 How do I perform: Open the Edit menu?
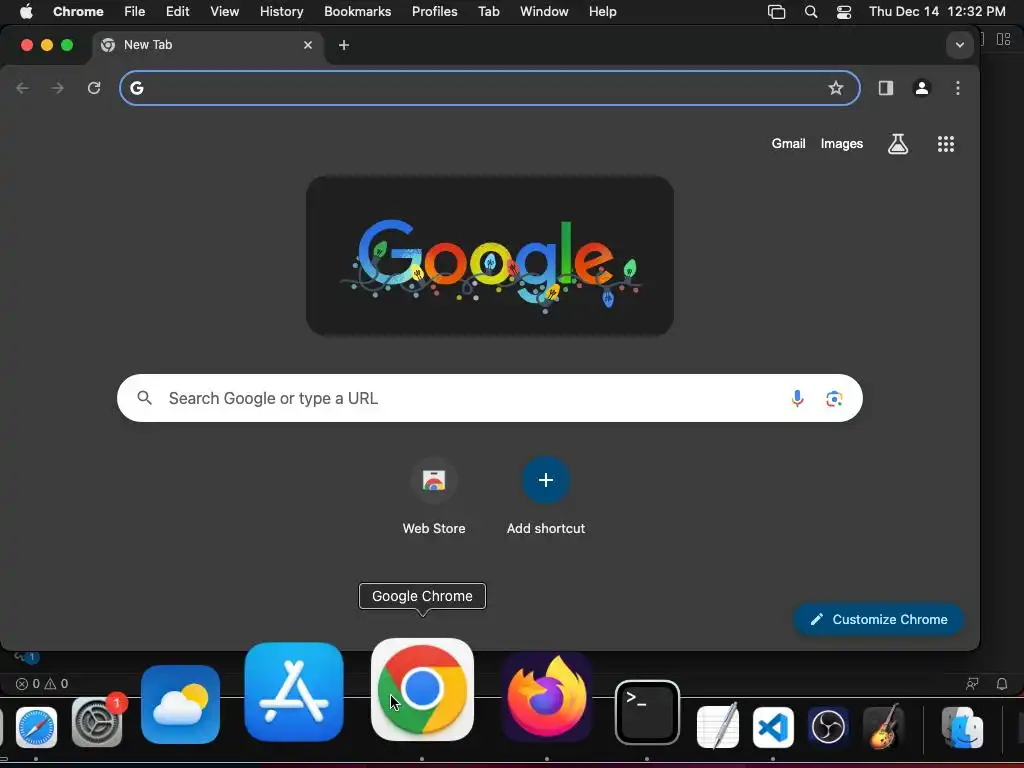click(x=178, y=12)
